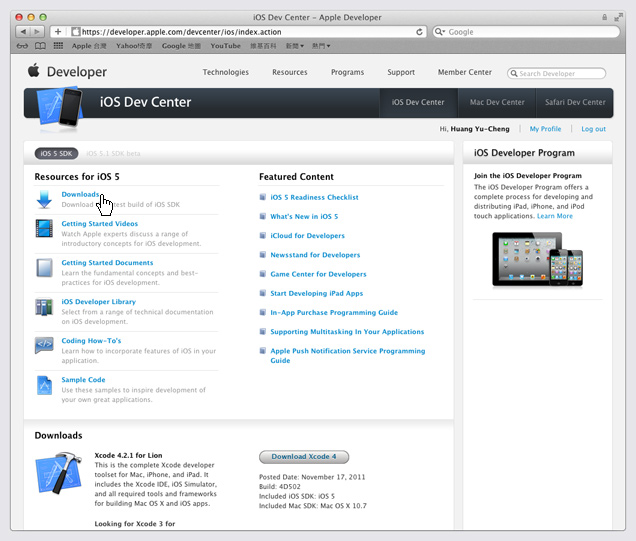Open Supporting Multitasking In Your Applications
This screenshot has height=541, width=636.
click(347, 332)
